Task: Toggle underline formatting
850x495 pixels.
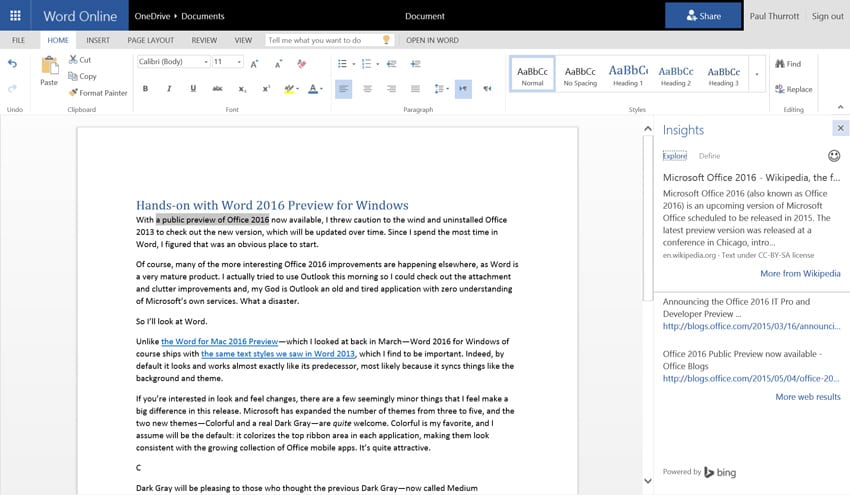Action: click(193, 89)
